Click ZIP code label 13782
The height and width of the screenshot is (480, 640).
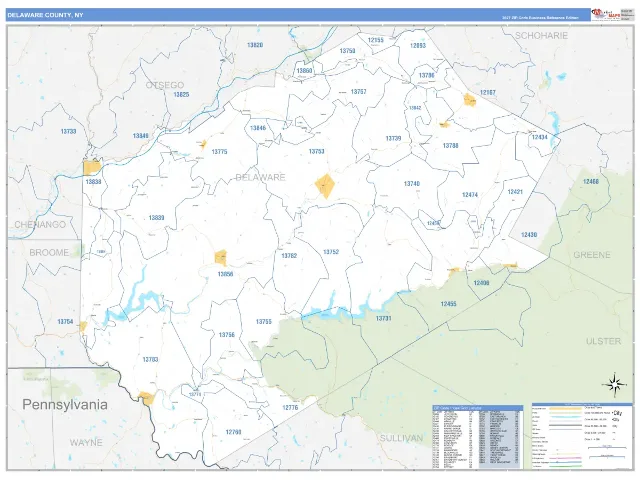tap(289, 256)
